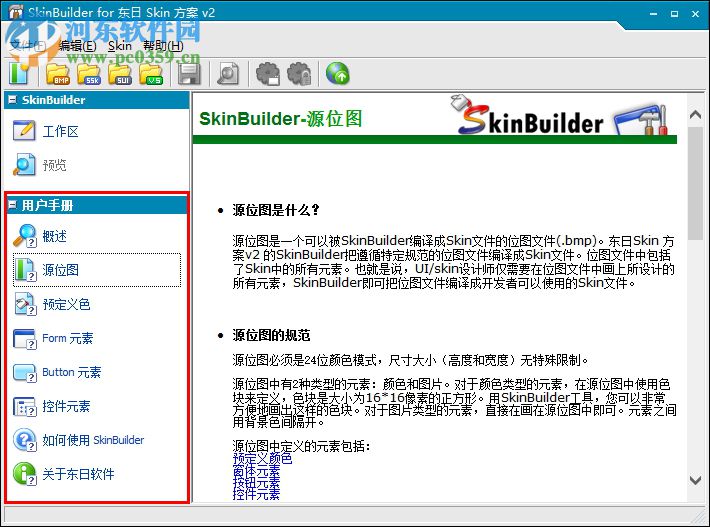The image size is (710, 527).
Task: Click the new bitmap toolbar icon
Action: tap(19, 73)
